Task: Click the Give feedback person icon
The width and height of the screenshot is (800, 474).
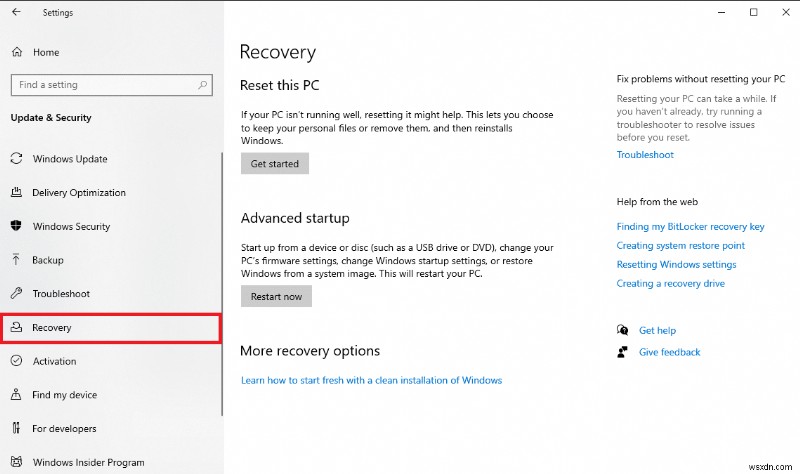Action: [622, 352]
